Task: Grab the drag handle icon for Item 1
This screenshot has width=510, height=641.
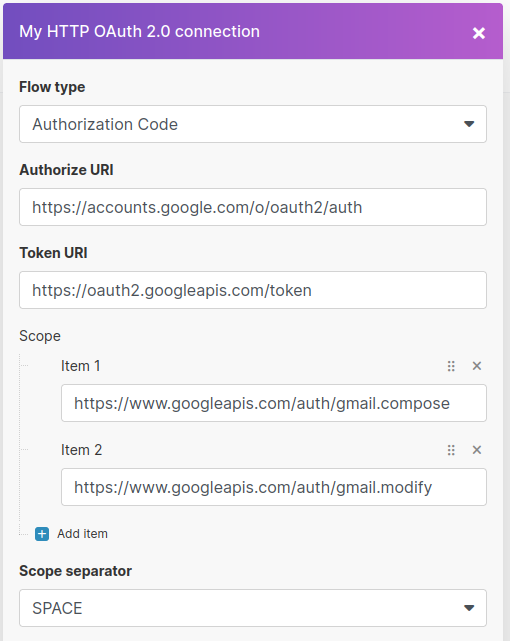Action: [x=451, y=366]
